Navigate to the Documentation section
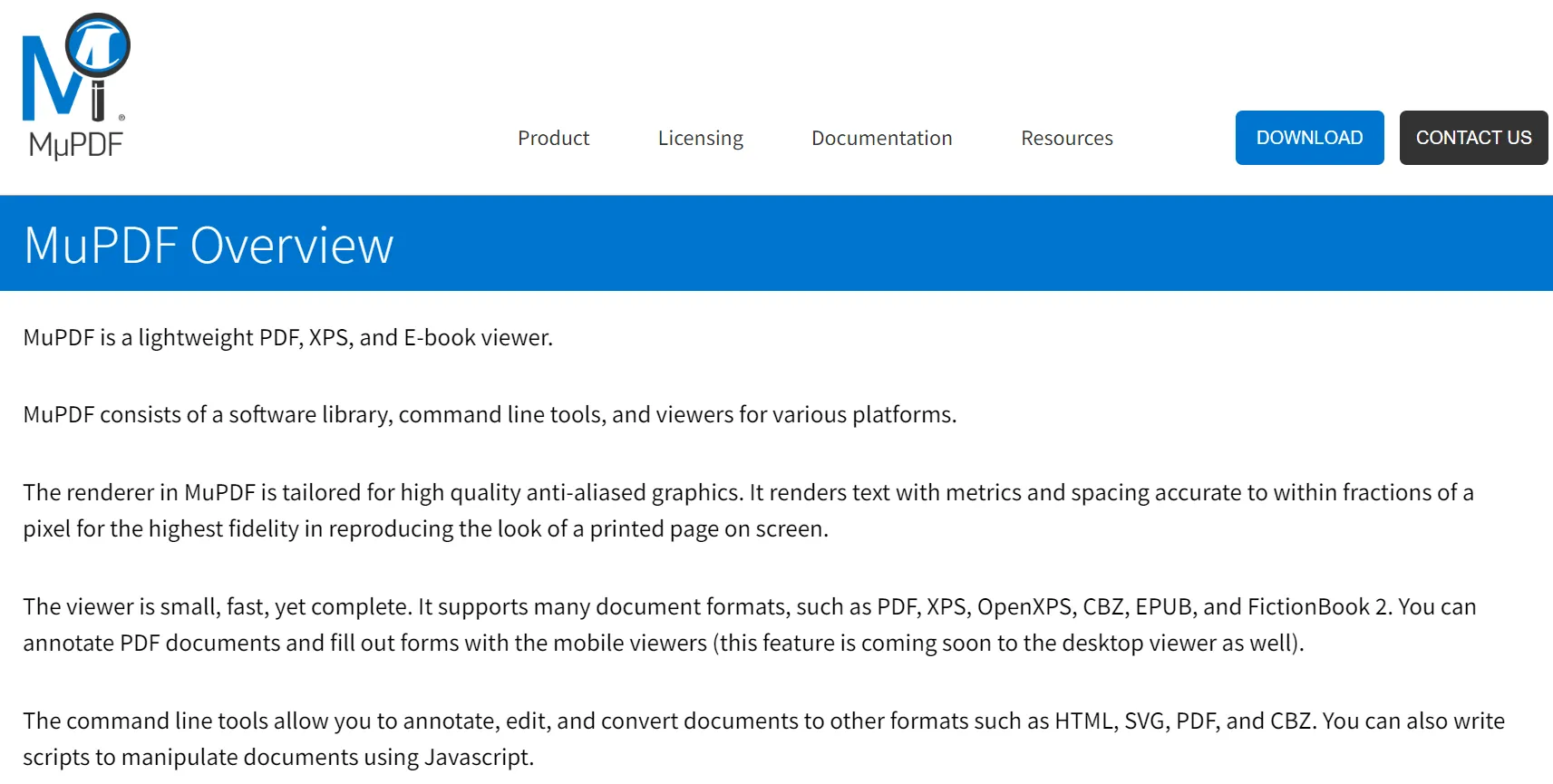This screenshot has height=784, width=1553. (880, 138)
